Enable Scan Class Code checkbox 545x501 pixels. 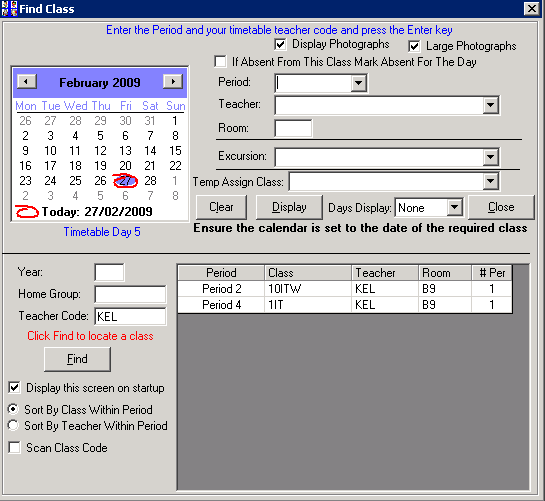[x=14, y=448]
